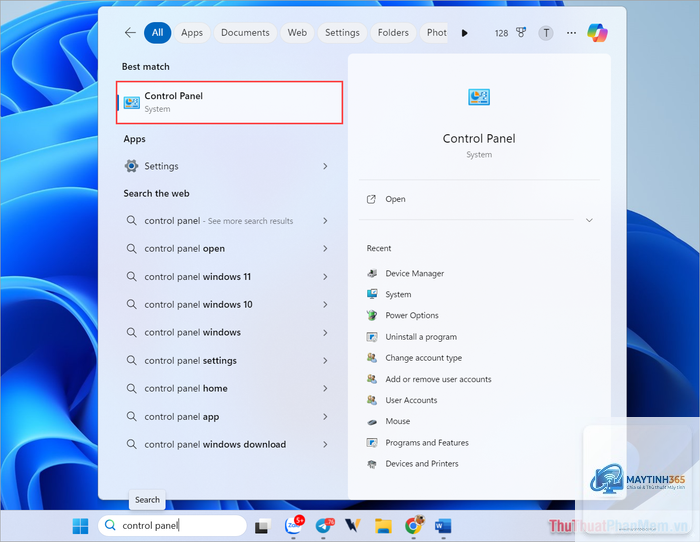Click web suggestion 'control panel windows 11'
700x542 pixels.
(x=197, y=277)
